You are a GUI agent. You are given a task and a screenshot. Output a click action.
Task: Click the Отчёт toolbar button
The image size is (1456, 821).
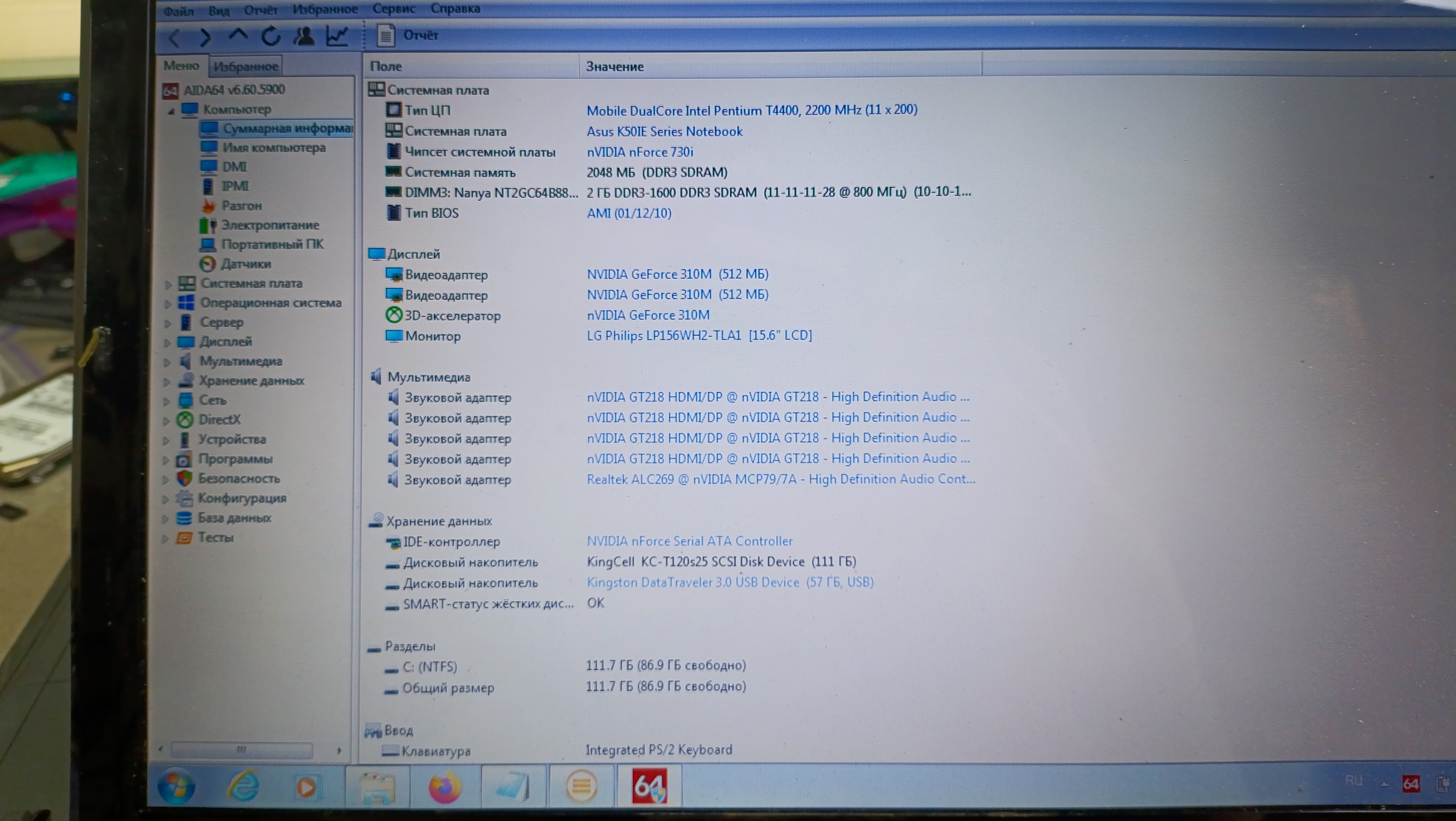tap(408, 36)
